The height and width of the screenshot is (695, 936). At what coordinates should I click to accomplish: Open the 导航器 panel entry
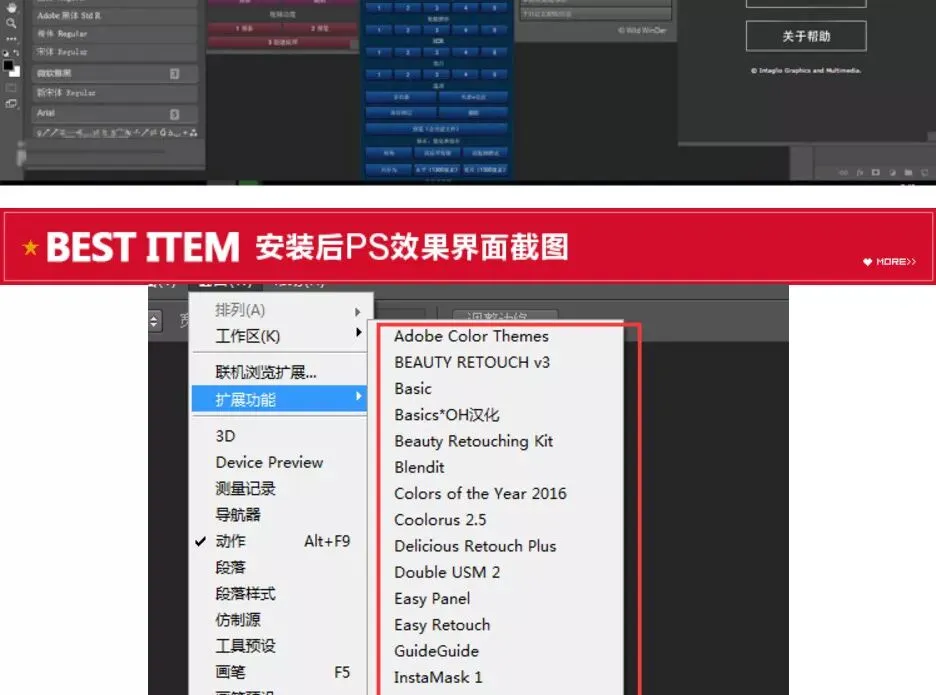tap(279, 515)
